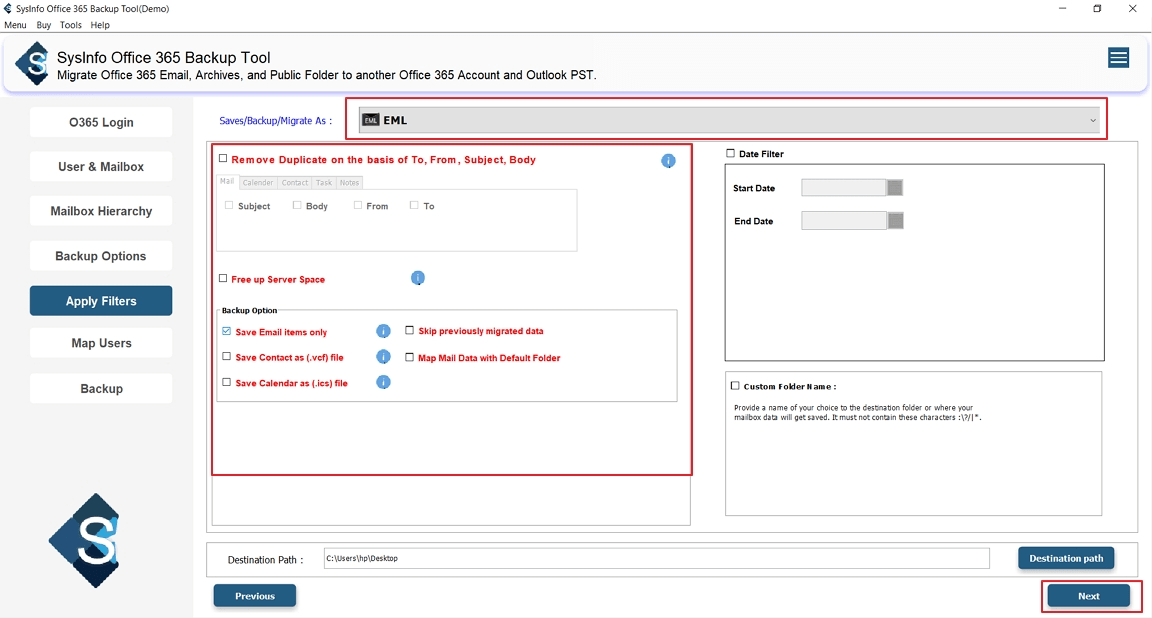Switch to the Task tab
Image resolution: width=1152 pixels, height=618 pixels.
point(324,182)
